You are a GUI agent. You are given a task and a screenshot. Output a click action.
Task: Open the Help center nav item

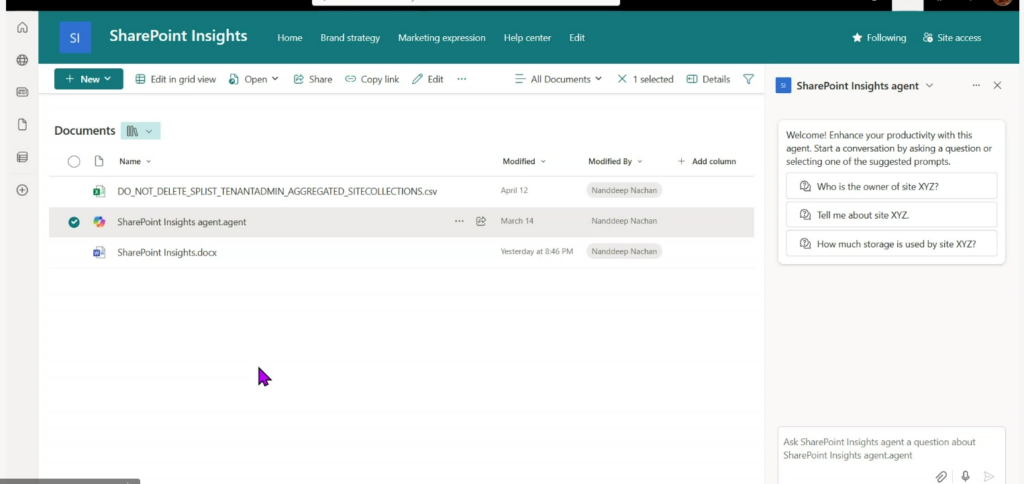[527, 38]
